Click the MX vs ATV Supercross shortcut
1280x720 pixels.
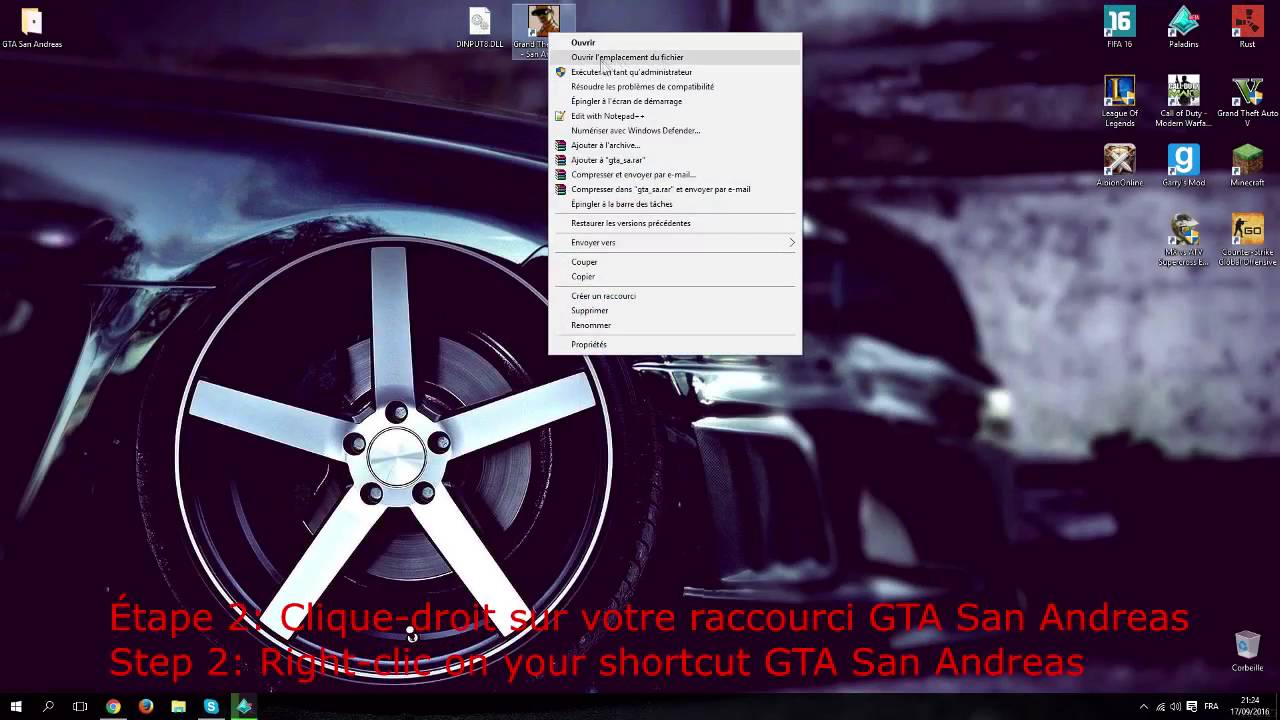pyautogui.click(x=1183, y=240)
